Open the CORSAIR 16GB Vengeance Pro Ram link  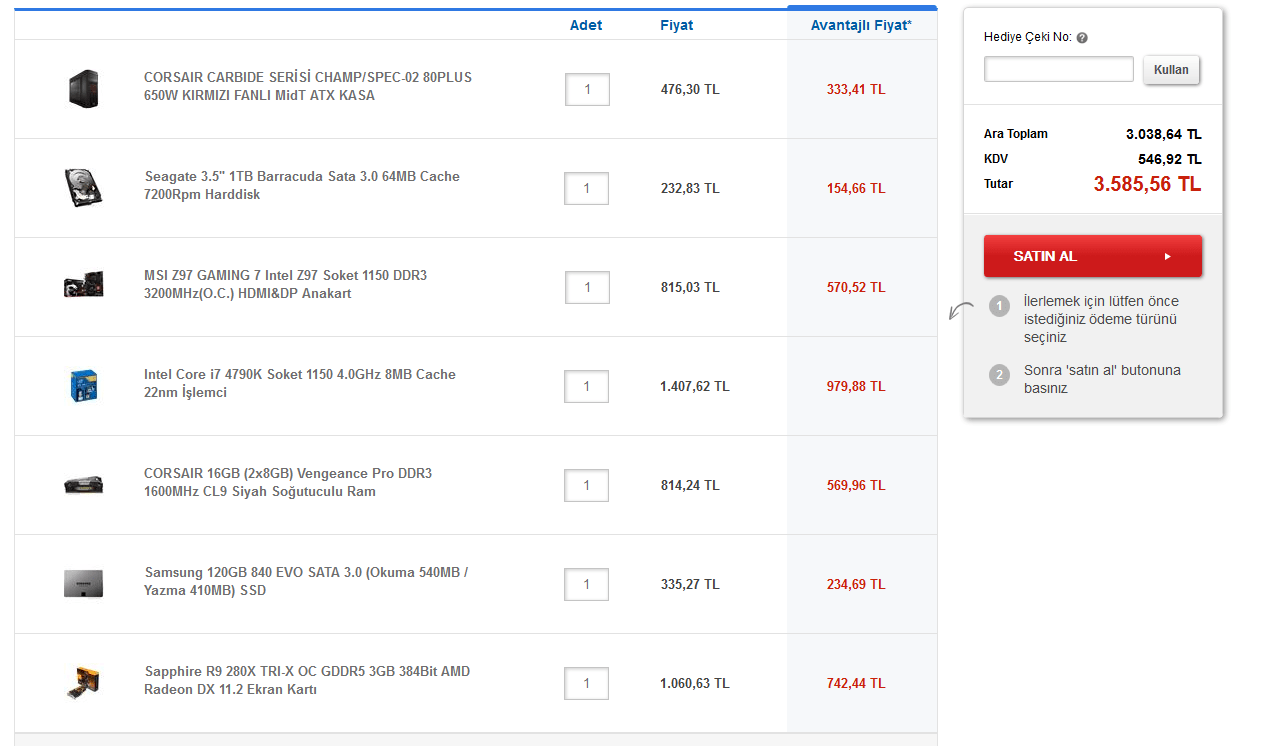point(288,482)
